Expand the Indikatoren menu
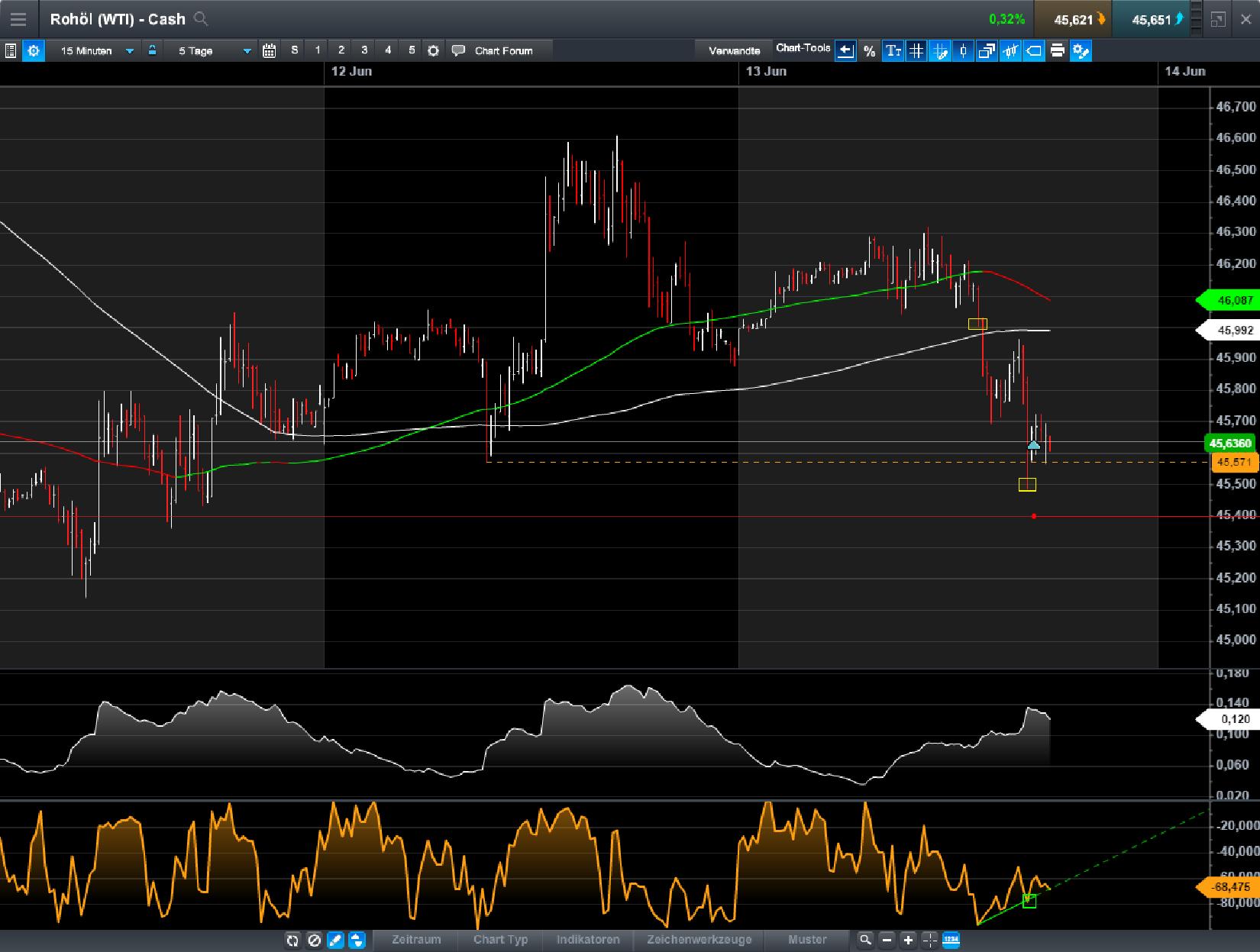 (x=588, y=941)
